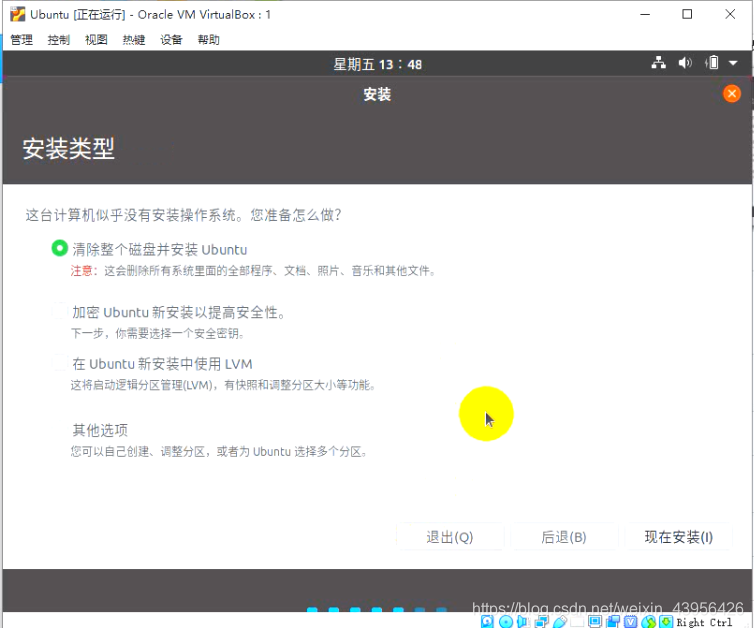Minimize the VirtualBox window
The height and width of the screenshot is (628, 754).
[x=645, y=14]
